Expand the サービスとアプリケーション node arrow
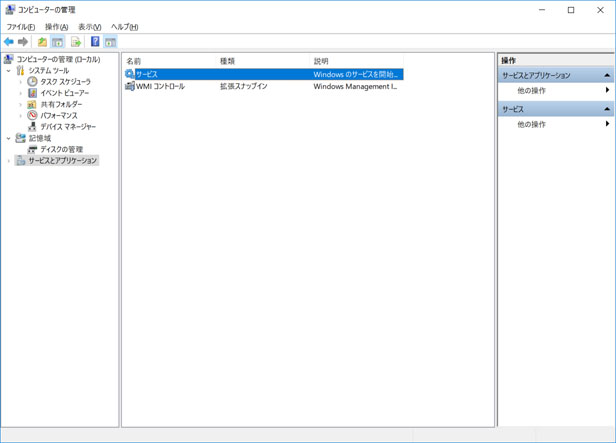This screenshot has width=616, height=443. (8, 161)
